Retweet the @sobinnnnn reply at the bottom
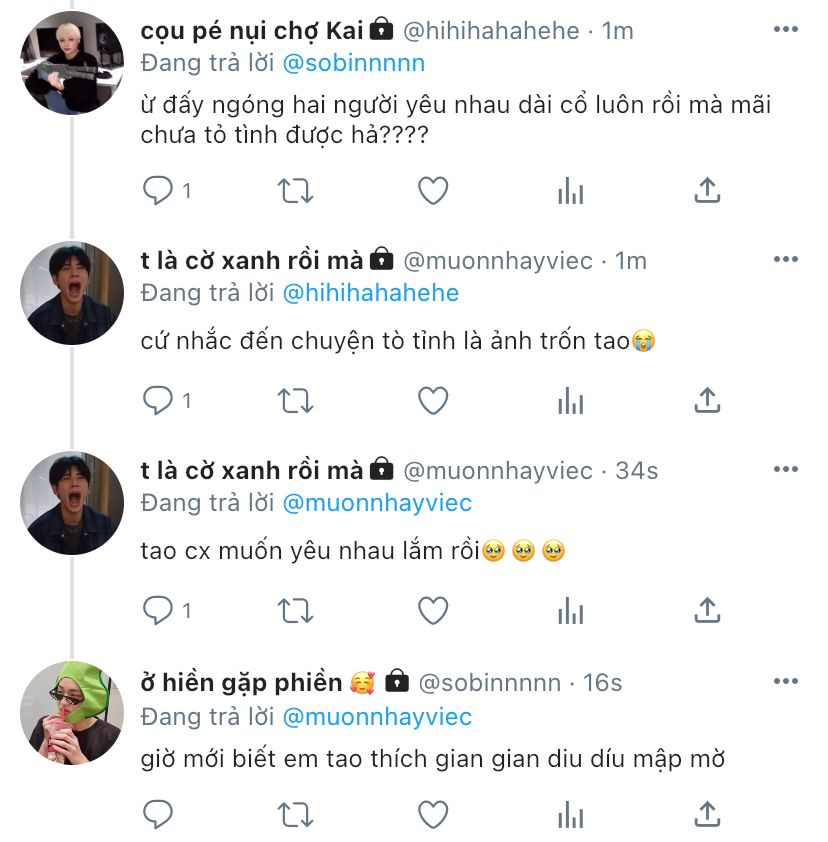This screenshot has height=842, width=828. [295, 815]
